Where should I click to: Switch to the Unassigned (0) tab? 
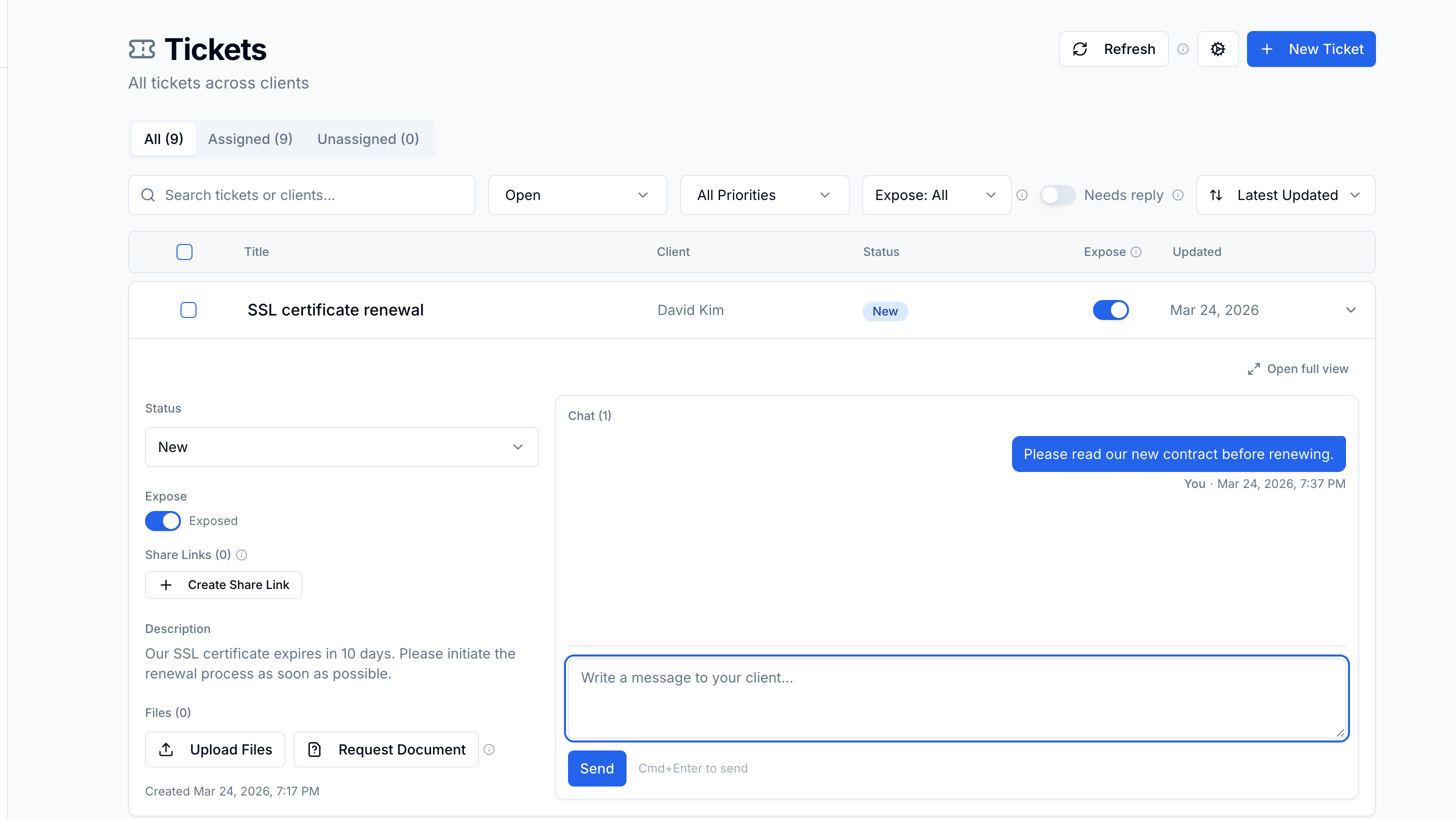tap(368, 139)
